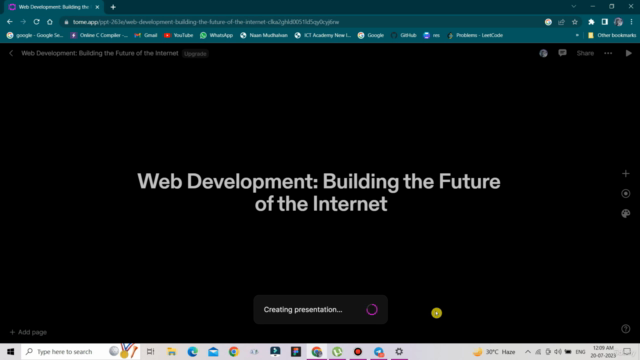Open the Gmail bookmark
This screenshot has height=360, width=640.
tap(146, 36)
